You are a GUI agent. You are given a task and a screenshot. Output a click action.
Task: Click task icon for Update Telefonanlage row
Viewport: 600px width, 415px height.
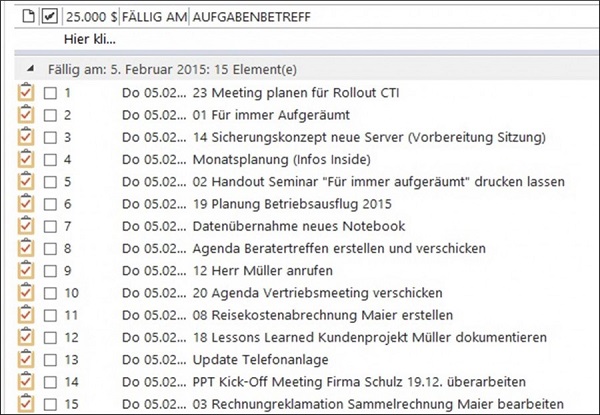coord(26,359)
